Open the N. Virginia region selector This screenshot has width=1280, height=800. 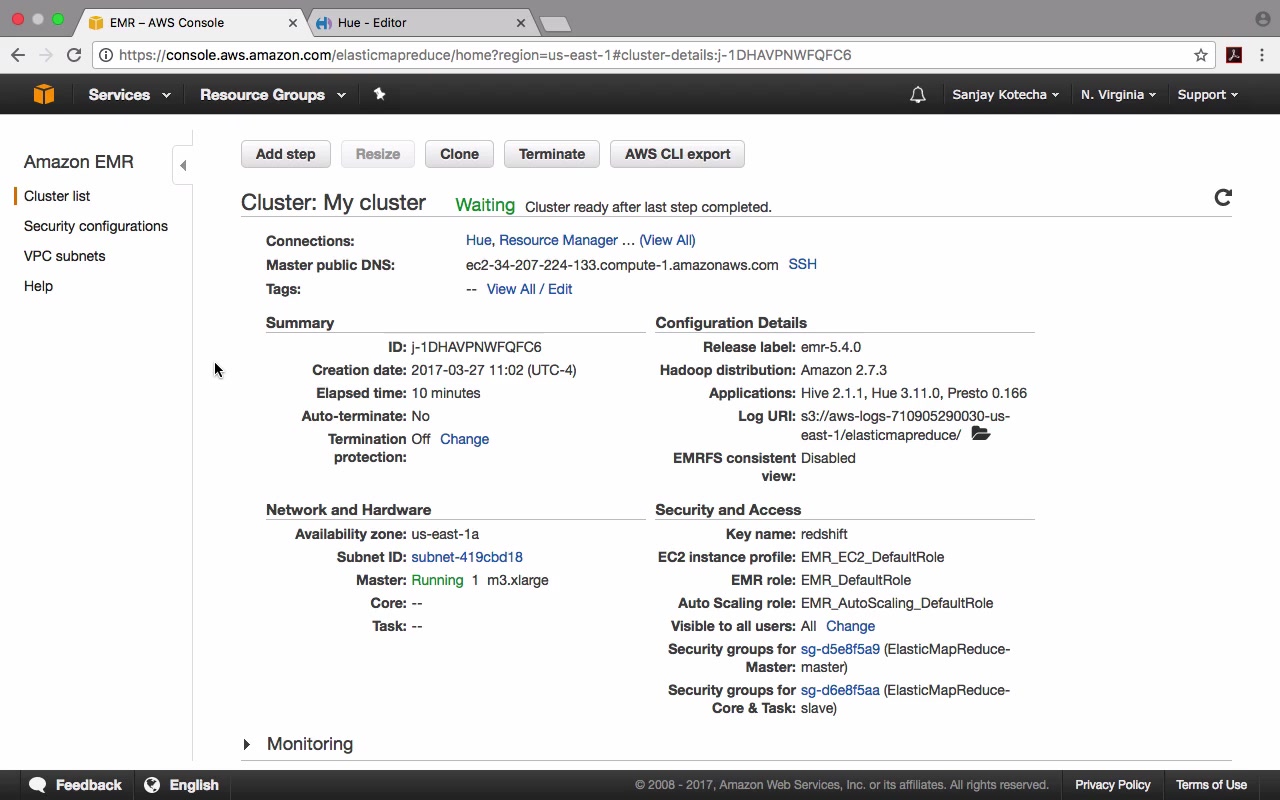click(1118, 95)
